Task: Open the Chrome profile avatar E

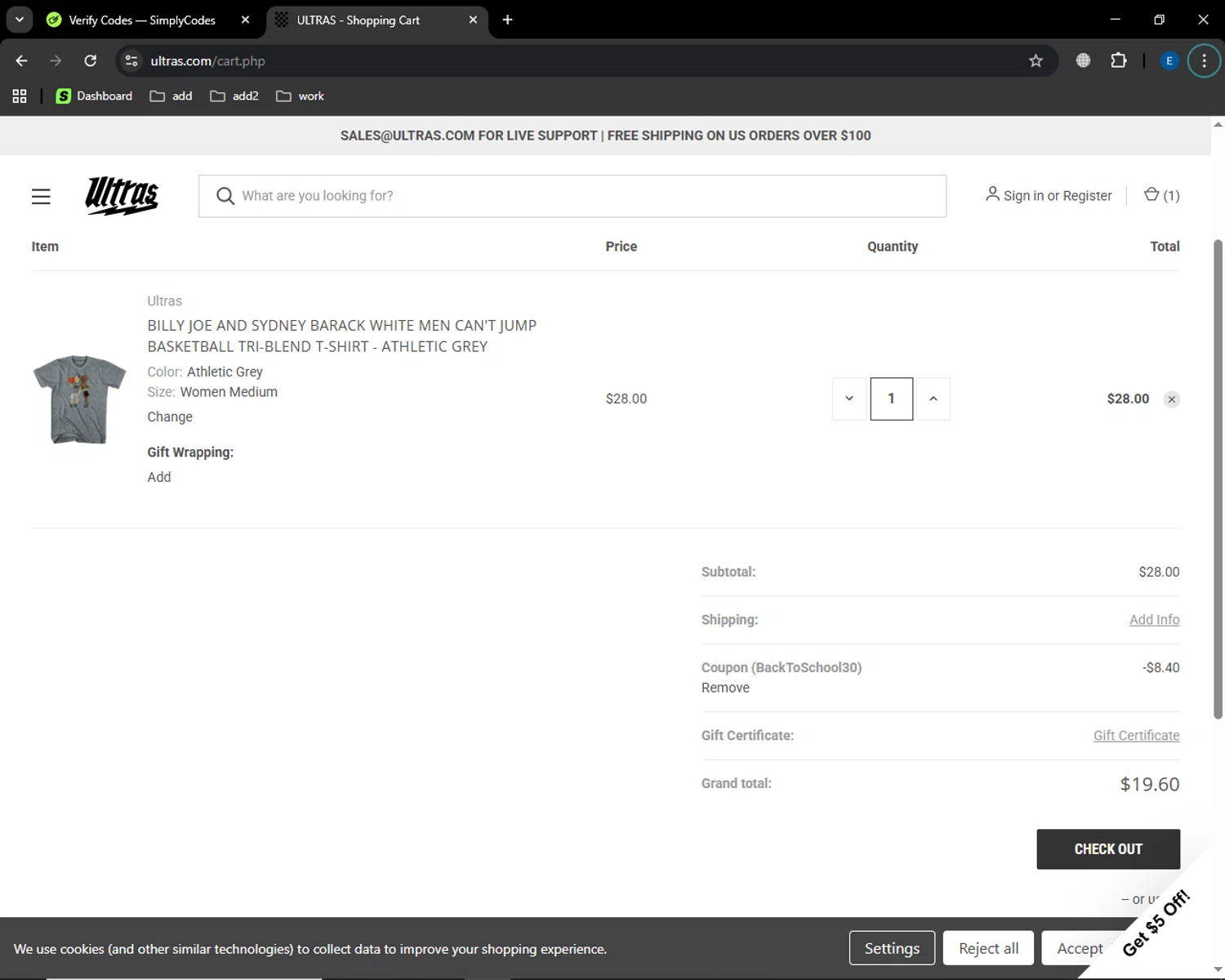Action: (x=1169, y=60)
